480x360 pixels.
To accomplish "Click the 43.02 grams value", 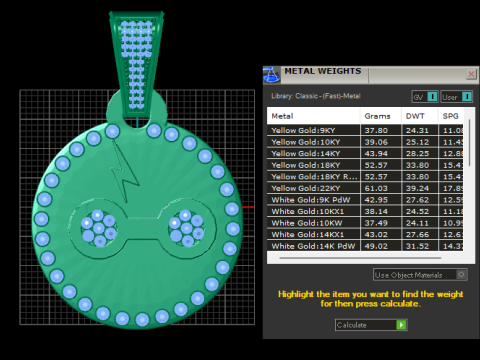I will tap(376, 234).
